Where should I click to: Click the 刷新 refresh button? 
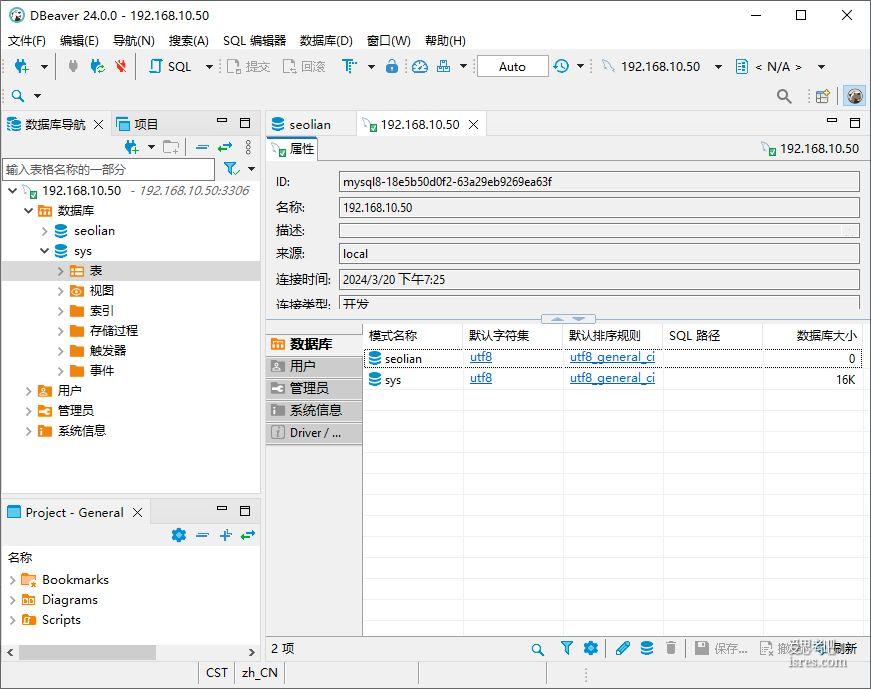point(838,648)
